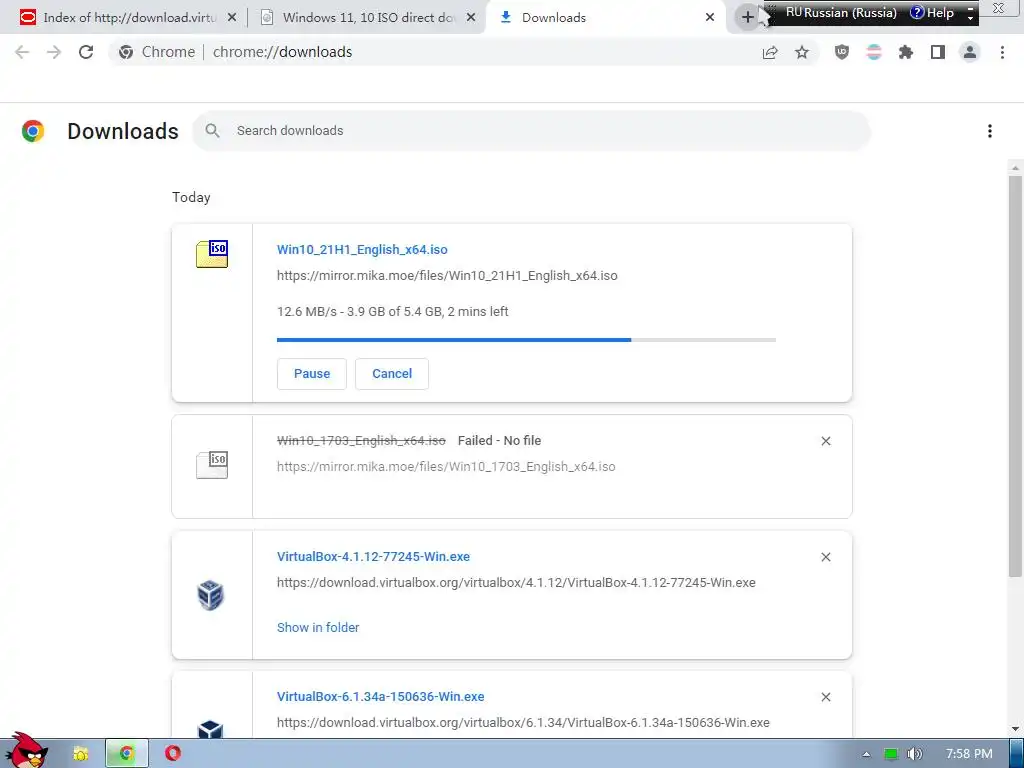The width and height of the screenshot is (1024, 768).
Task: Show hidden tray icons arrow
Action: tap(866, 754)
